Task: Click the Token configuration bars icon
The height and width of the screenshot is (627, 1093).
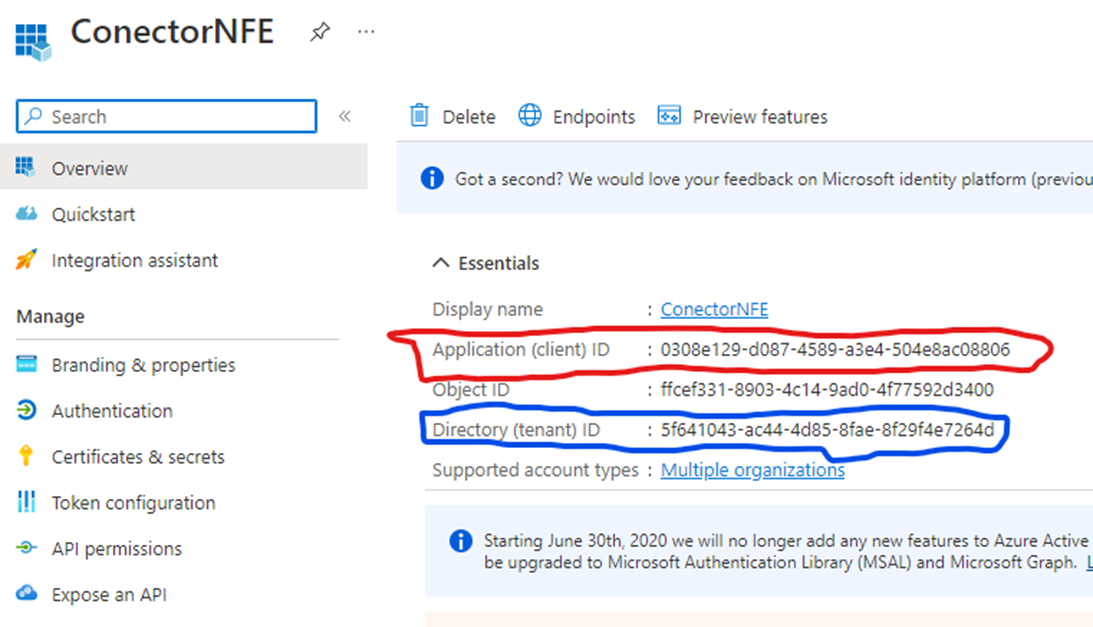Action: pos(26,501)
